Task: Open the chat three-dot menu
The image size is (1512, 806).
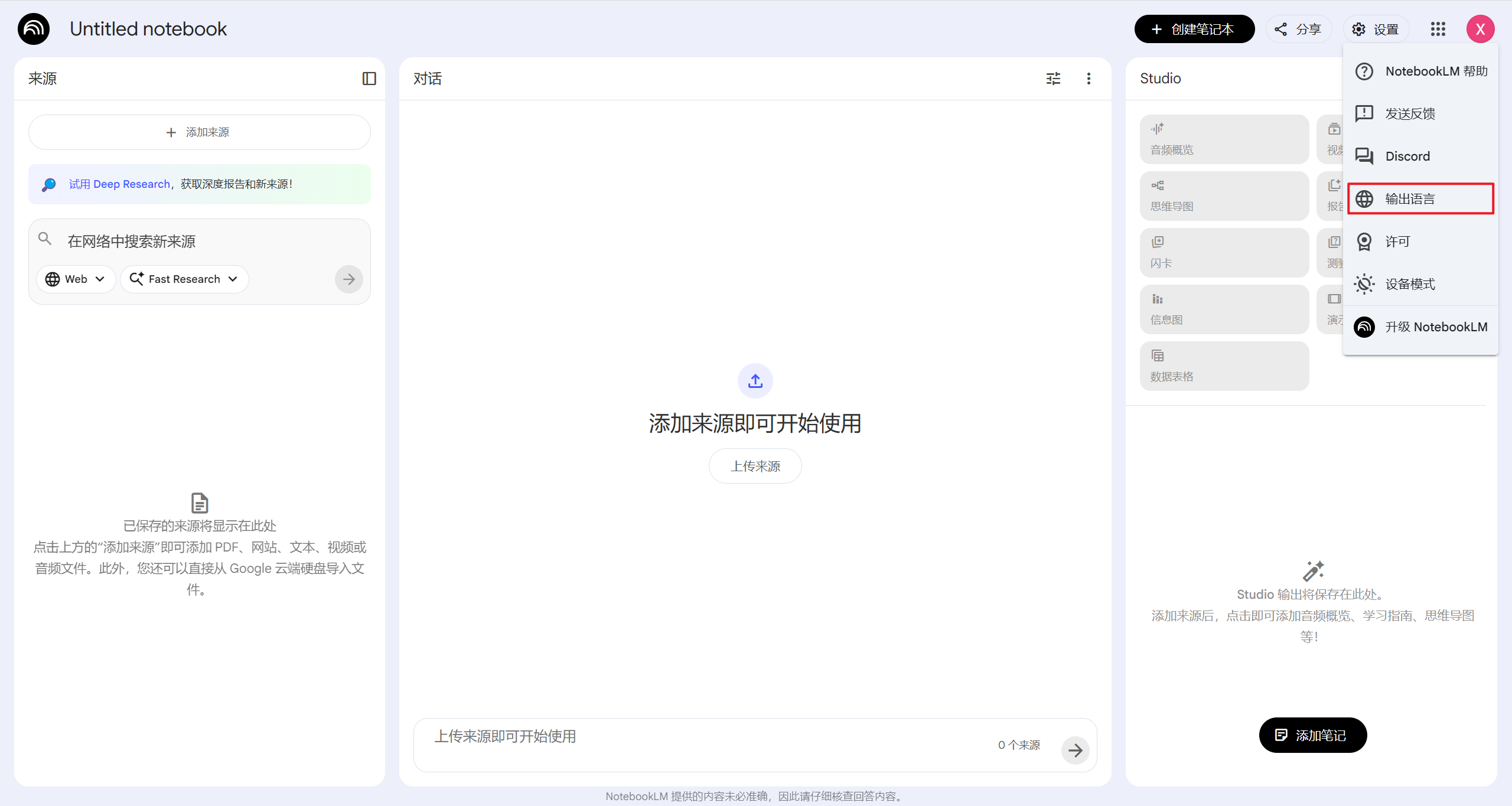Action: pos(1089,79)
